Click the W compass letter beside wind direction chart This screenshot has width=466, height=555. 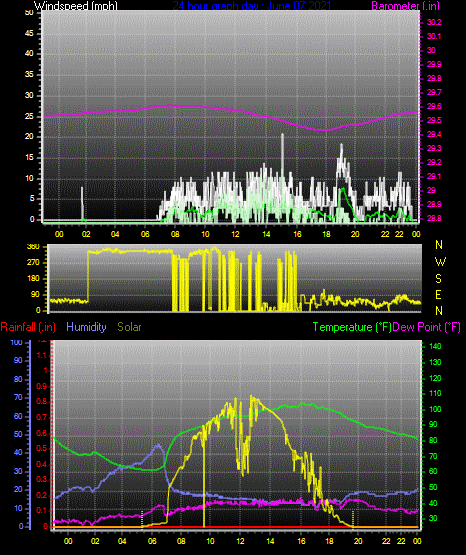(x=440, y=262)
